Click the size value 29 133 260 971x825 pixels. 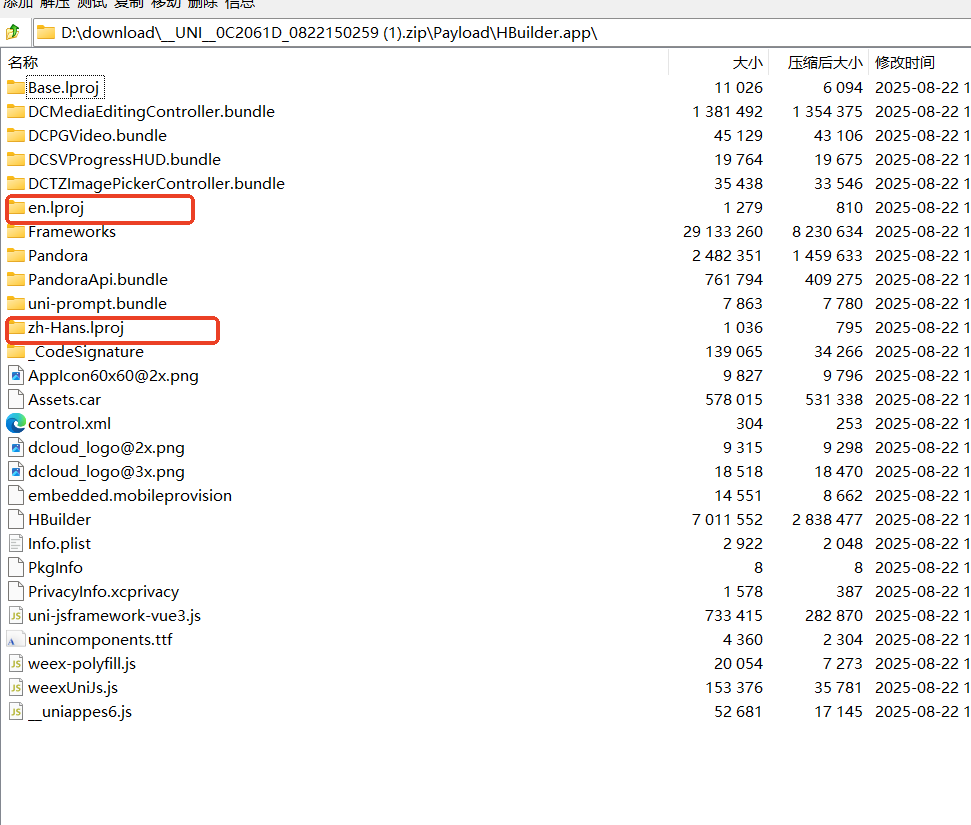[723, 232]
